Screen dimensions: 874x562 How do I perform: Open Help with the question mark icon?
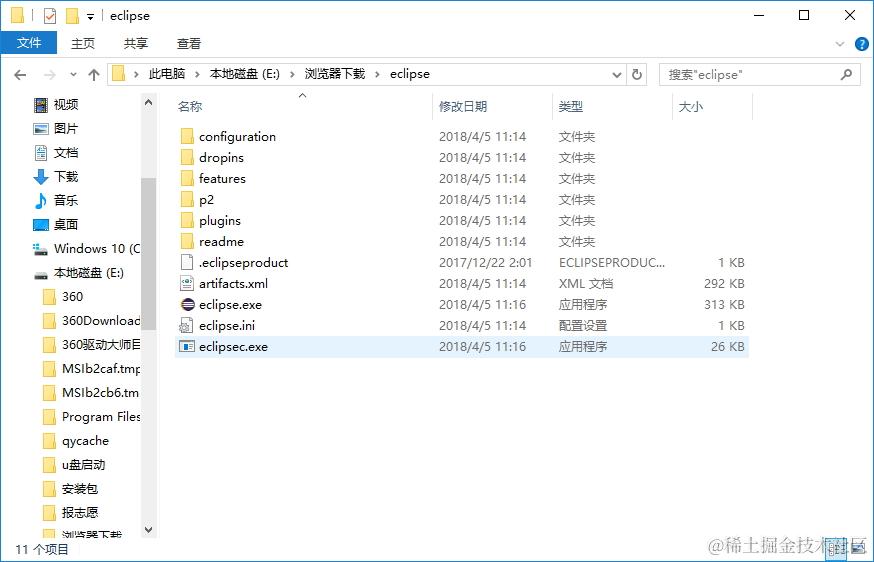point(862,43)
